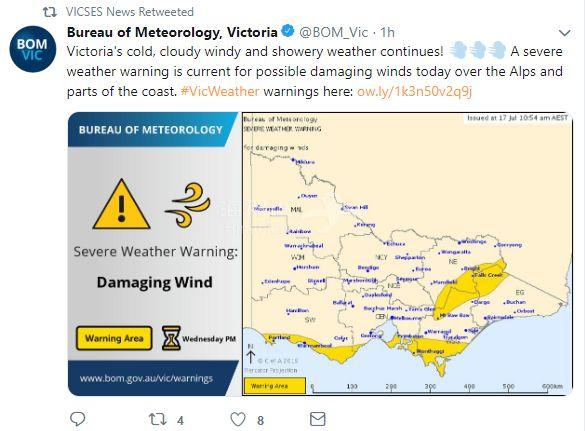Click the reply speech bubble icon

point(78,419)
